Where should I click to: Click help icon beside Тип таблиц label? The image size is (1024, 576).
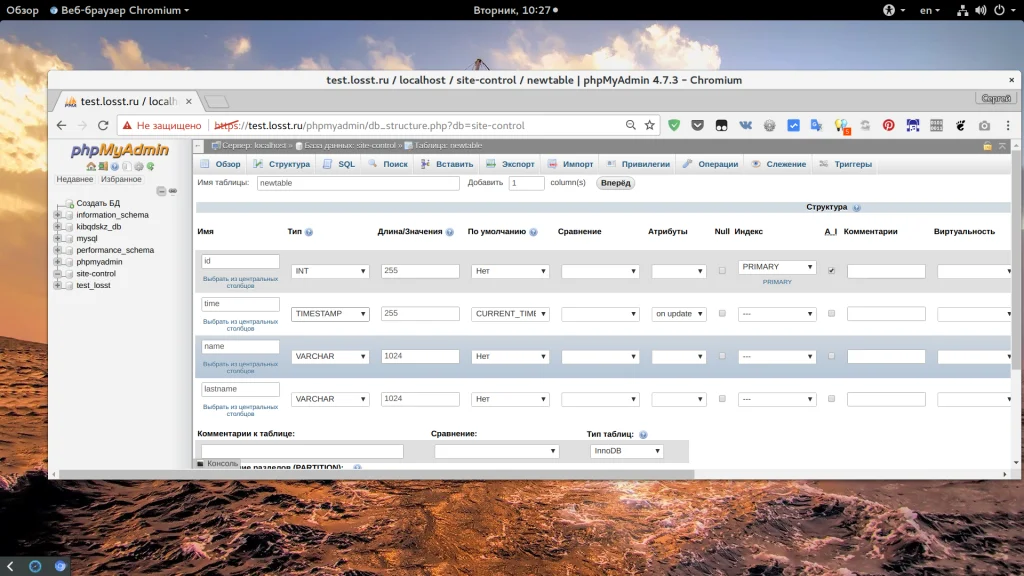643,435
